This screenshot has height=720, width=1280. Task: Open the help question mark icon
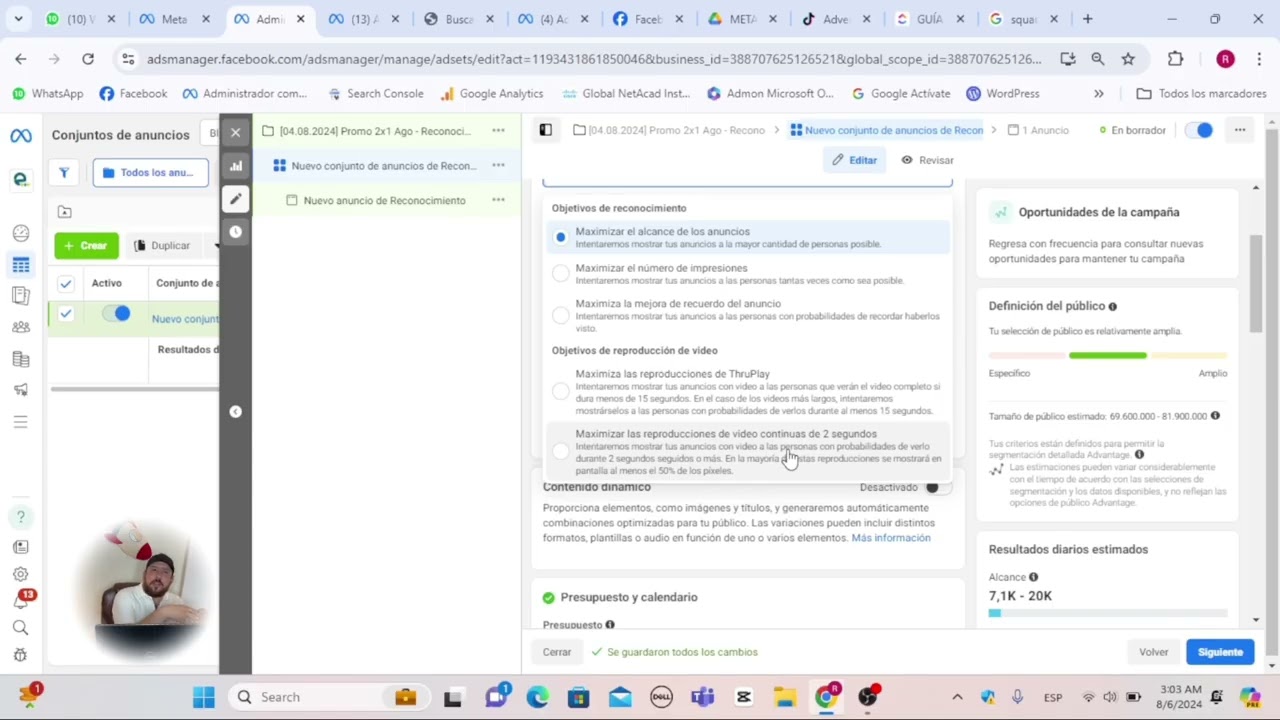21,517
